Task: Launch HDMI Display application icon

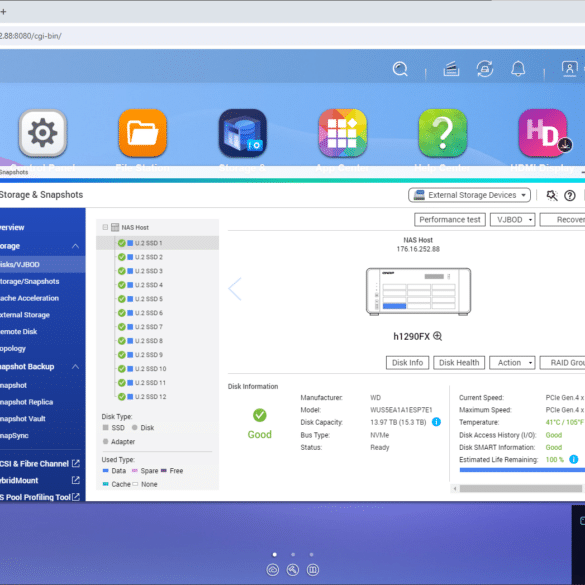Action: [542, 133]
